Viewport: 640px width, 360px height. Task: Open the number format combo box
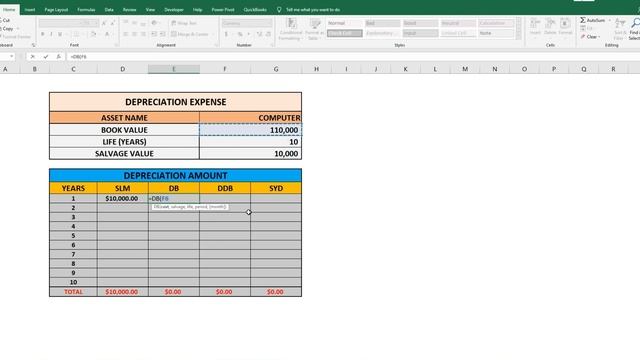click(247, 23)
